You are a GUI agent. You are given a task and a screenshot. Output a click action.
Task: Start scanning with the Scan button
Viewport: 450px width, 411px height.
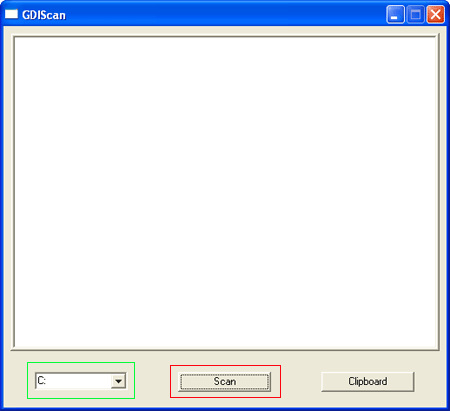pos(224,381)
